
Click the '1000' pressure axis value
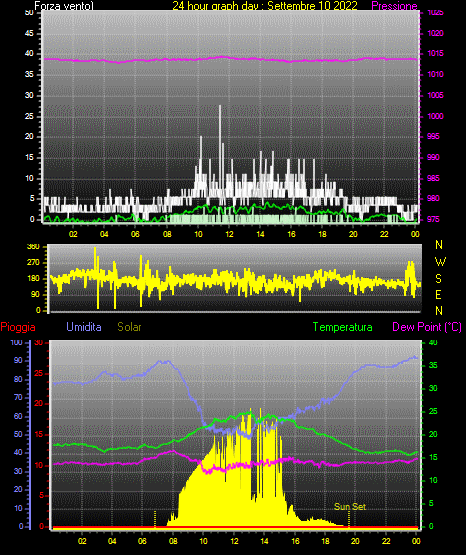[435, 116]
